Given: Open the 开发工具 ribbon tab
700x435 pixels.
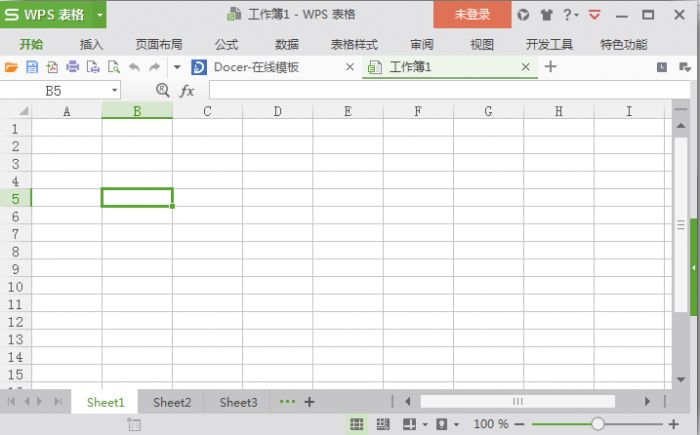Looking at the screenshot, I should [x=549, y=44].
